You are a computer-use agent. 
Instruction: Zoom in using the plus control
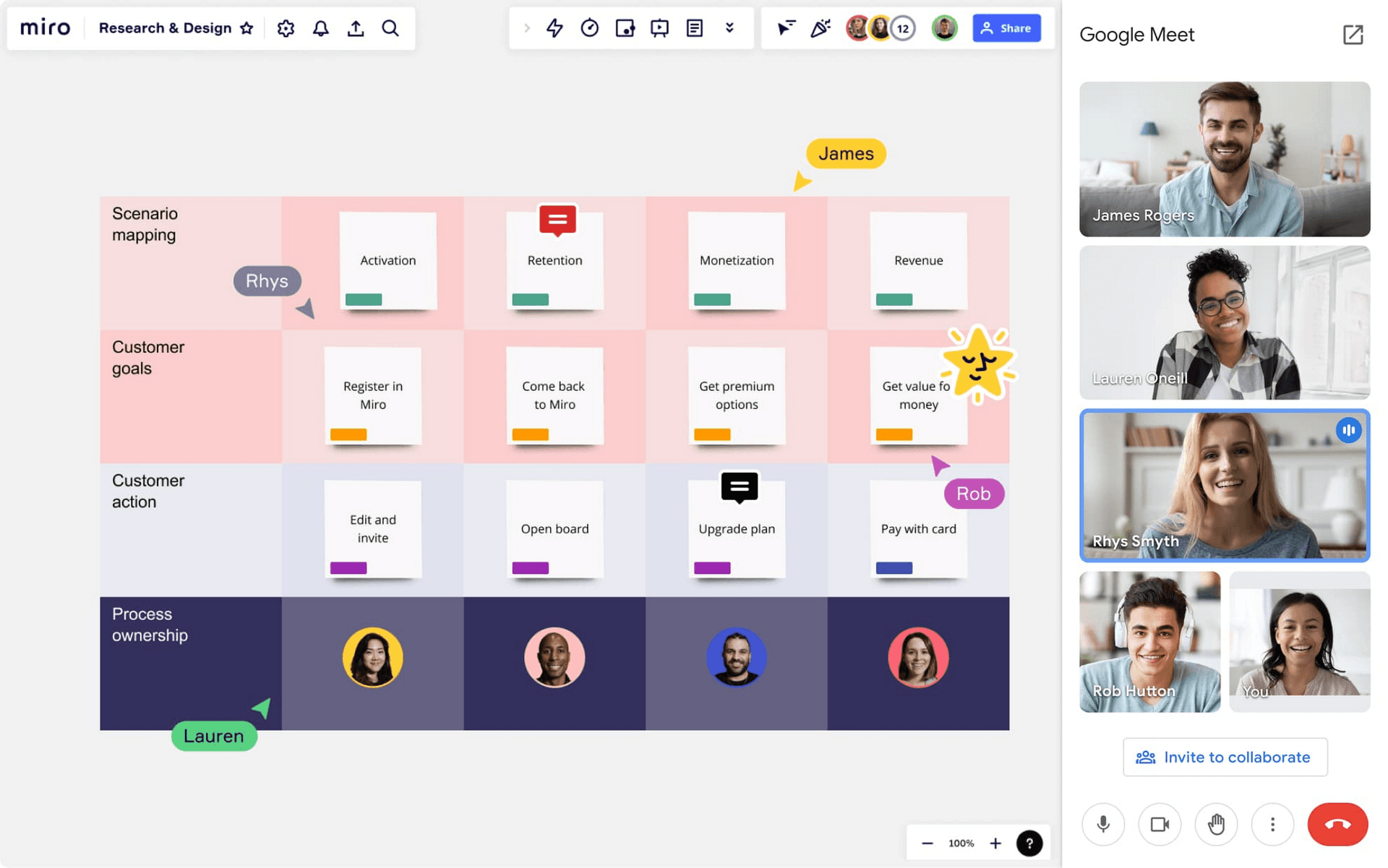995,843
